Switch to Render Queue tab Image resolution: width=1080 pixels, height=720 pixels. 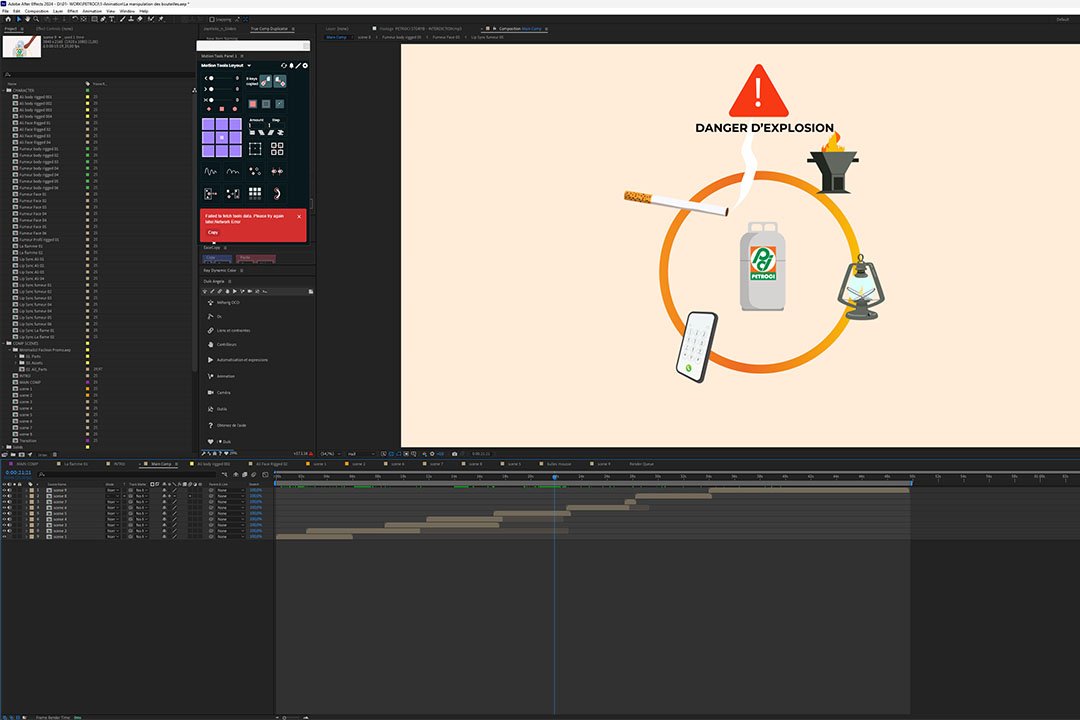641,464
